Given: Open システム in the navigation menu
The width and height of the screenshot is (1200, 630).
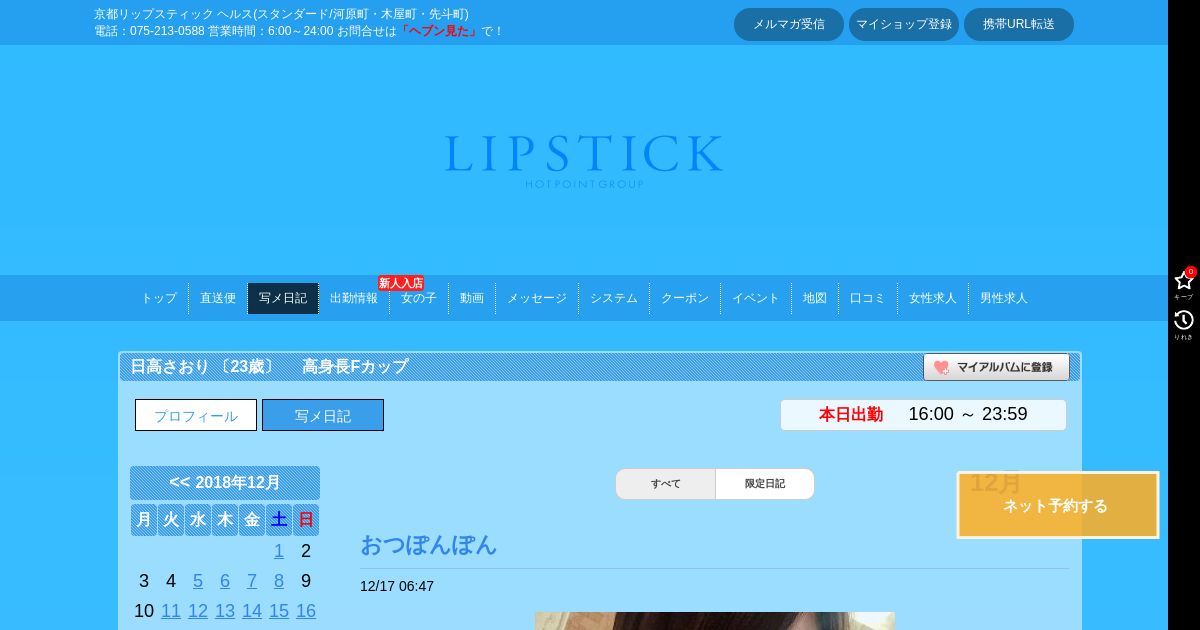Looking at the screenshot, I should pos(614,298).
